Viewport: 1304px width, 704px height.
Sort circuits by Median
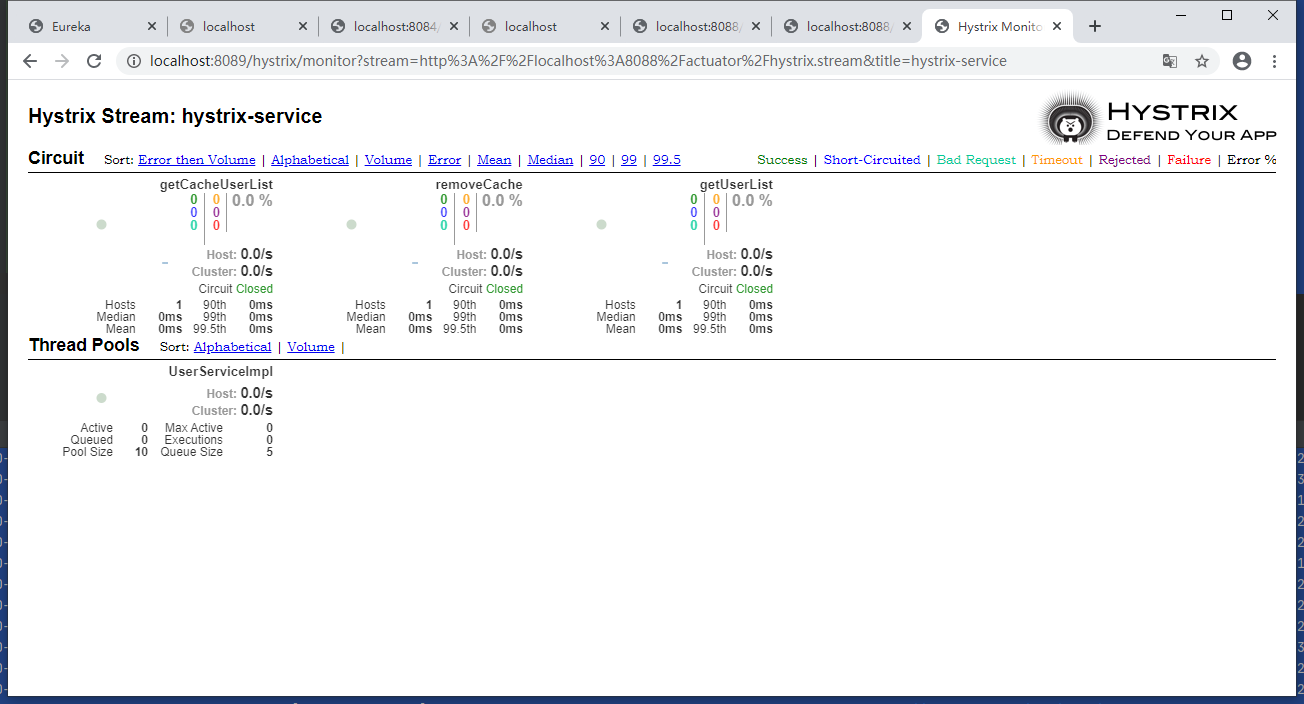pyautogui.click(x=550, y=160)
